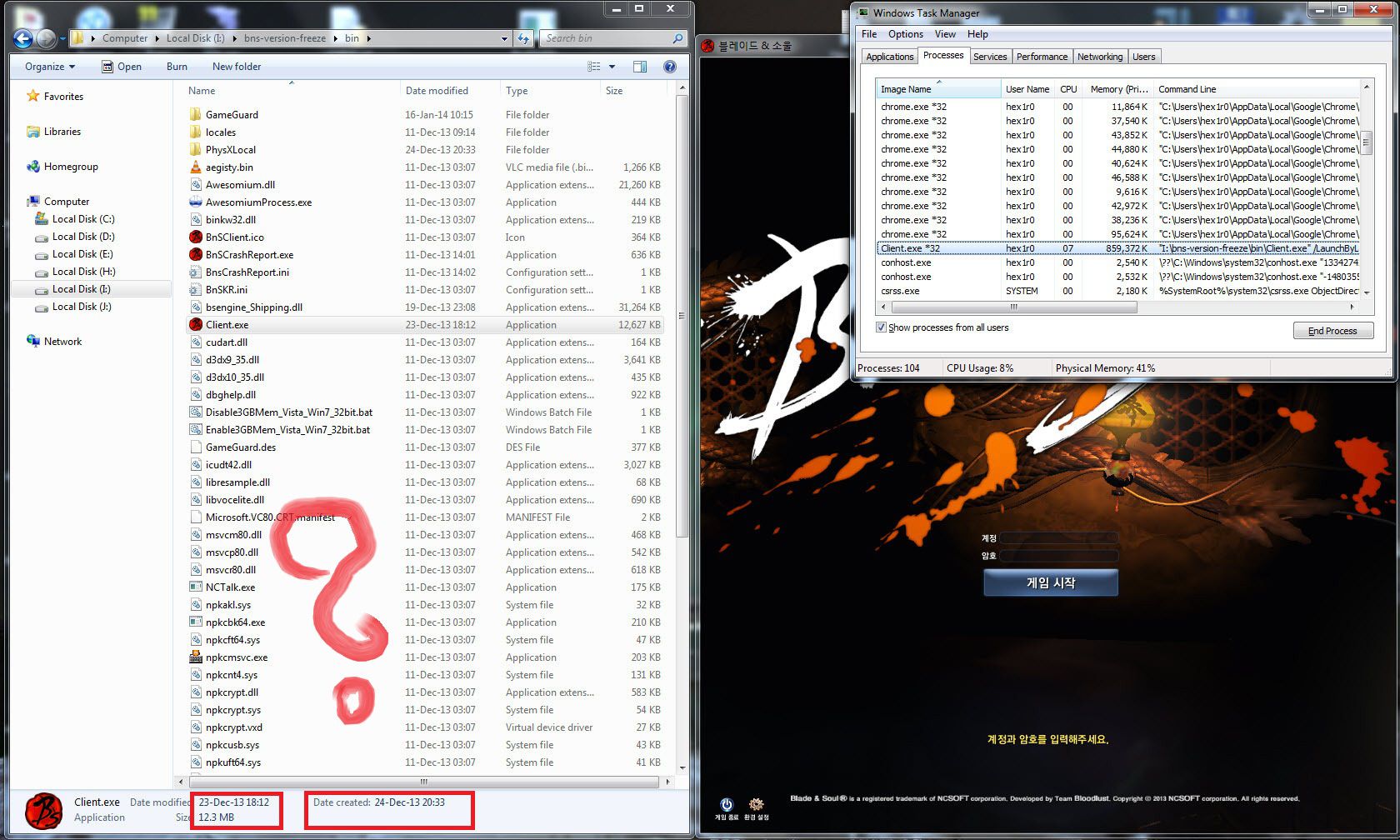Click the game password input field
Screen dimensions: 1400x840
point(1058,555)
